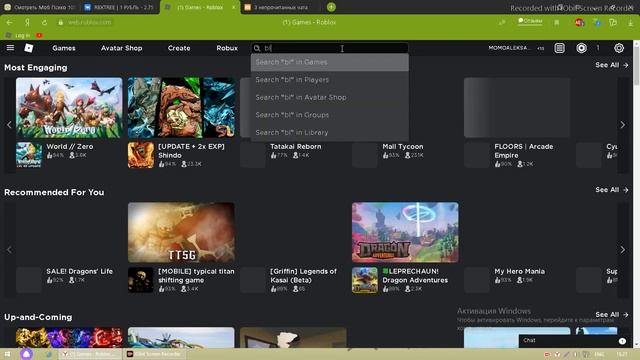Show previous games in Recommended For You

(x=9, y=249)
